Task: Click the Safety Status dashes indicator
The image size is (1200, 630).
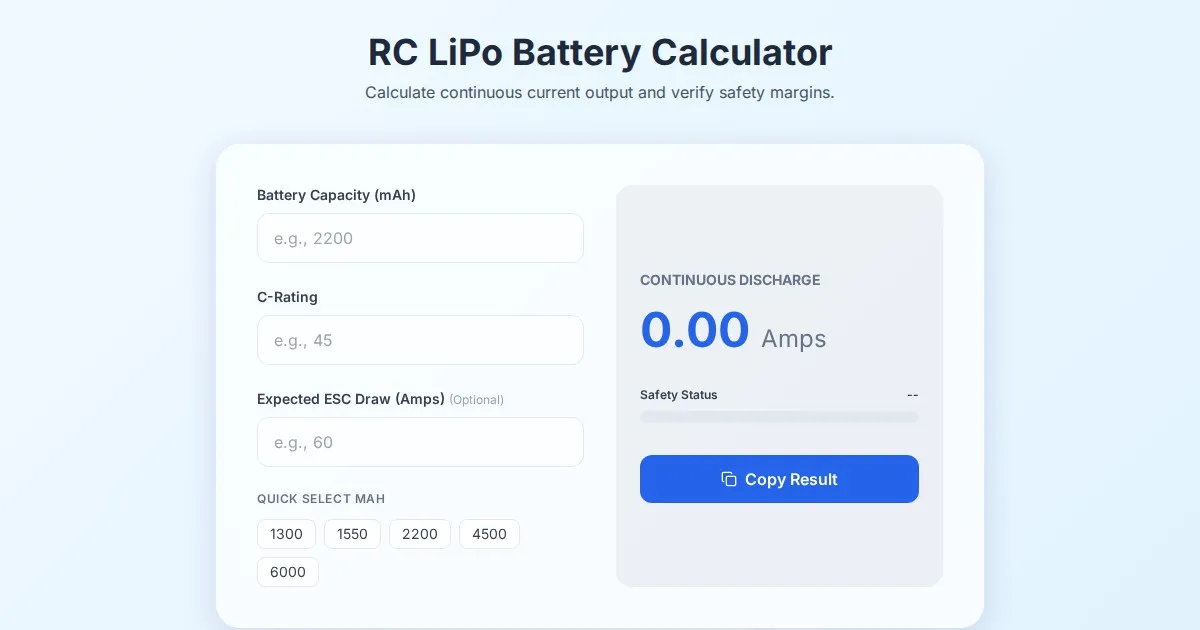Action: coord(912,395)
